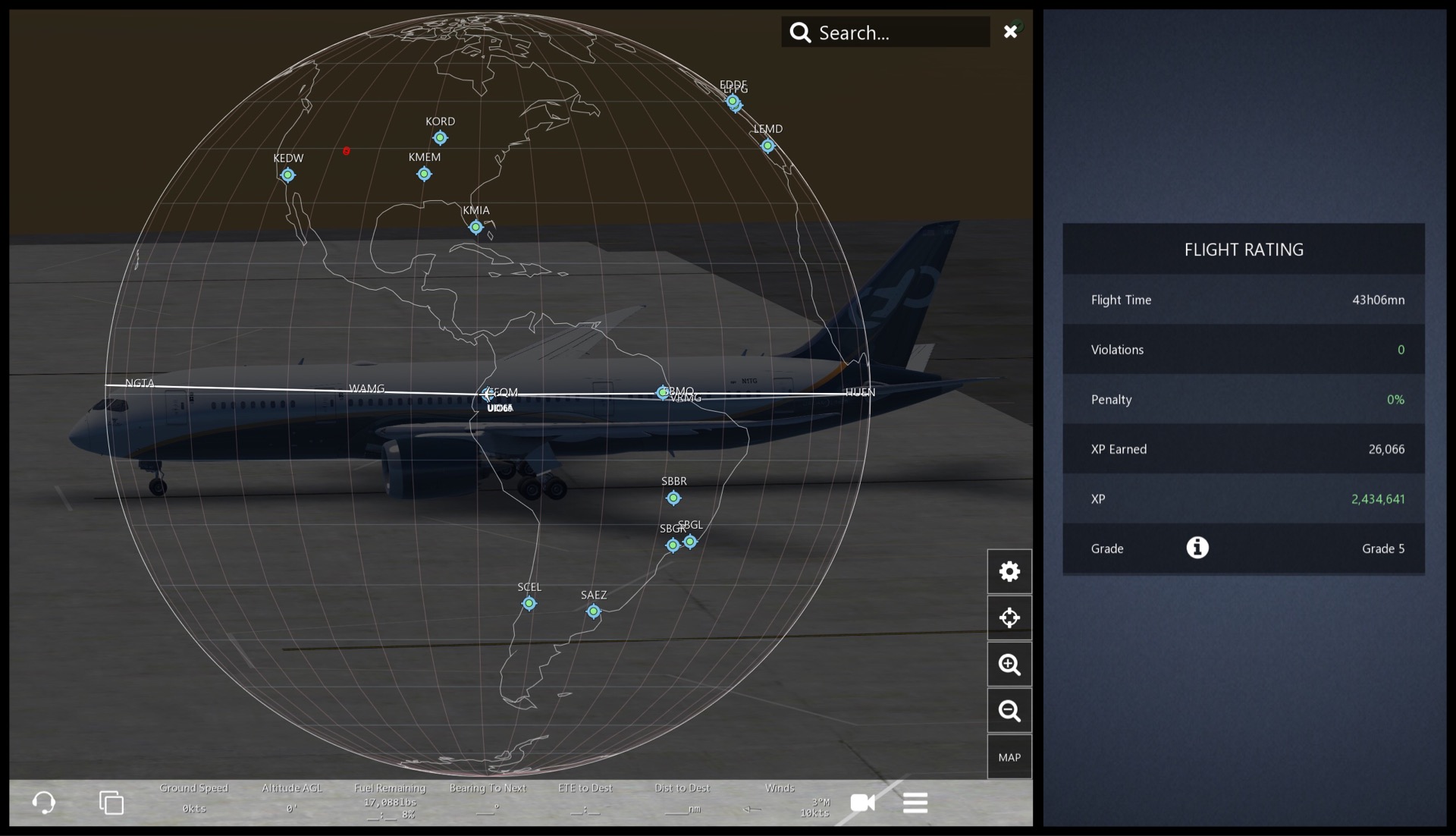Open the map settings gear
This screenshot has height=836, width=1456.
pyautogui.click(x=1009, y=571)
